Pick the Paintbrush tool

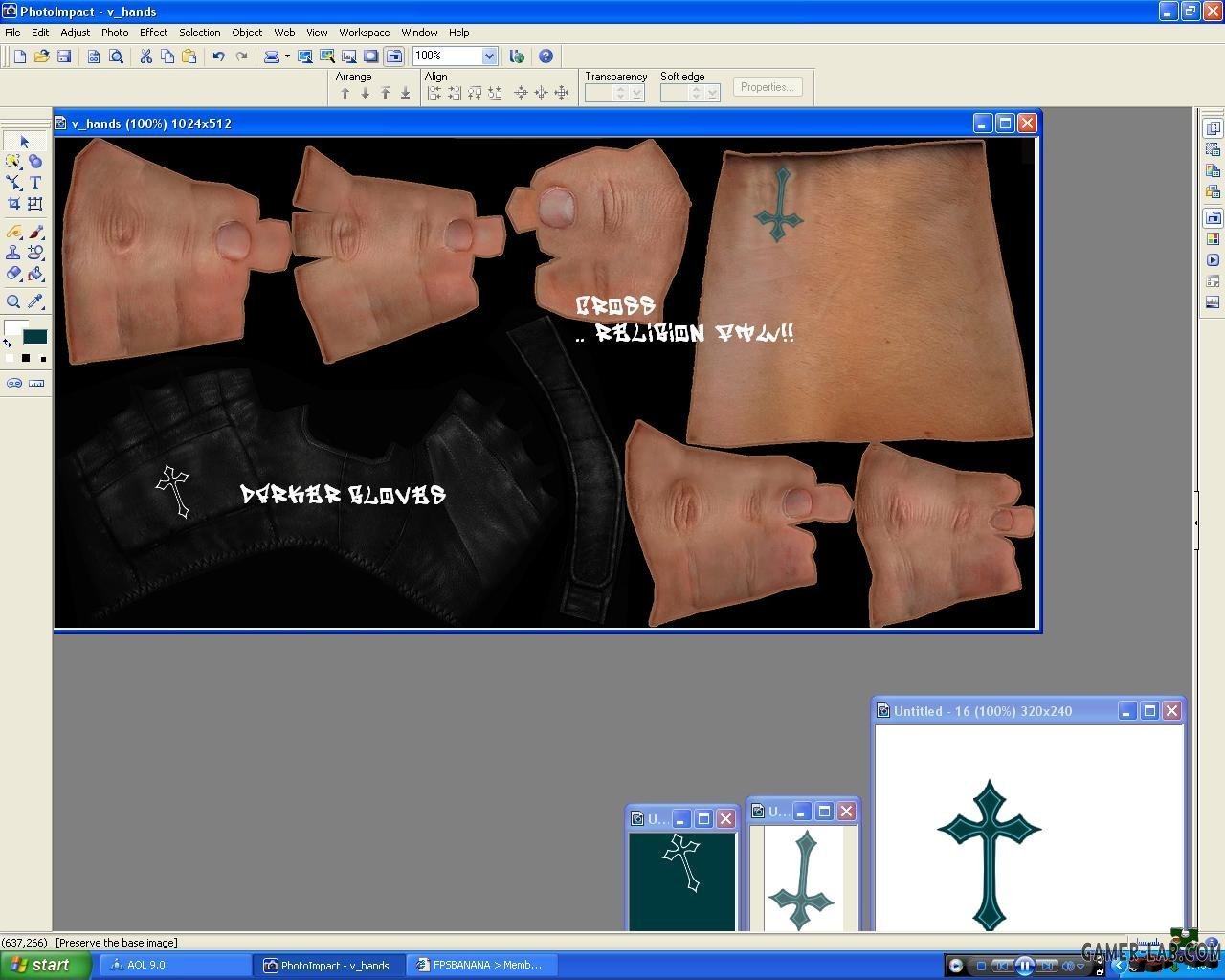[35, 232]
